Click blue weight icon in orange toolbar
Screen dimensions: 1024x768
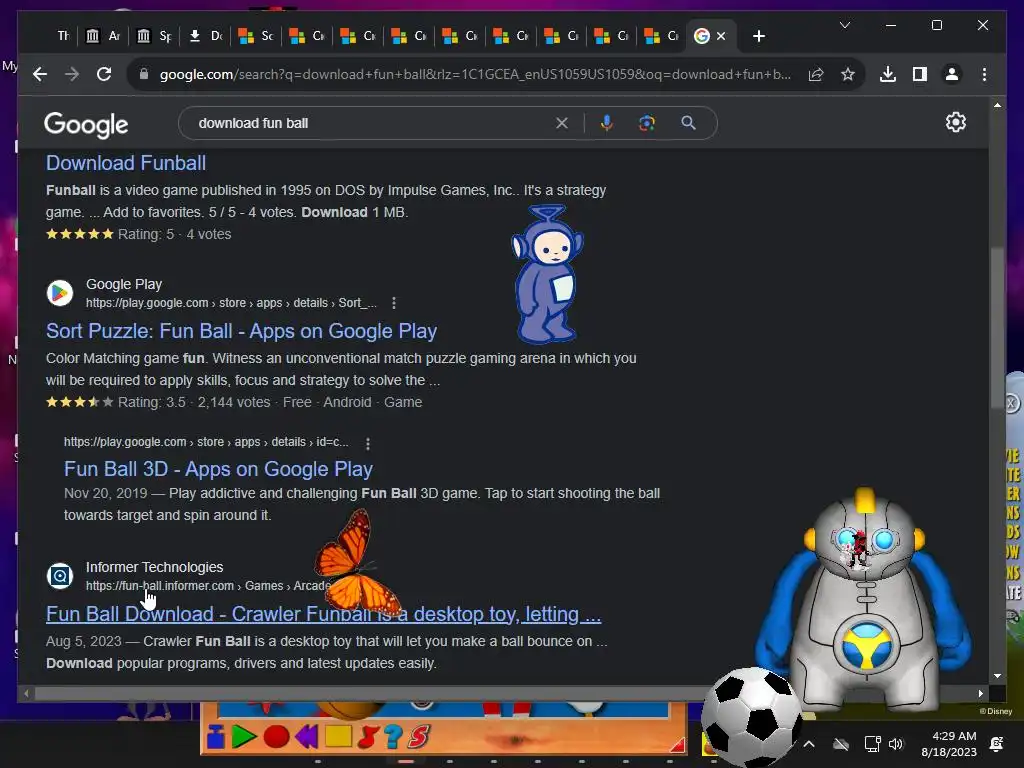coord(216,737)
